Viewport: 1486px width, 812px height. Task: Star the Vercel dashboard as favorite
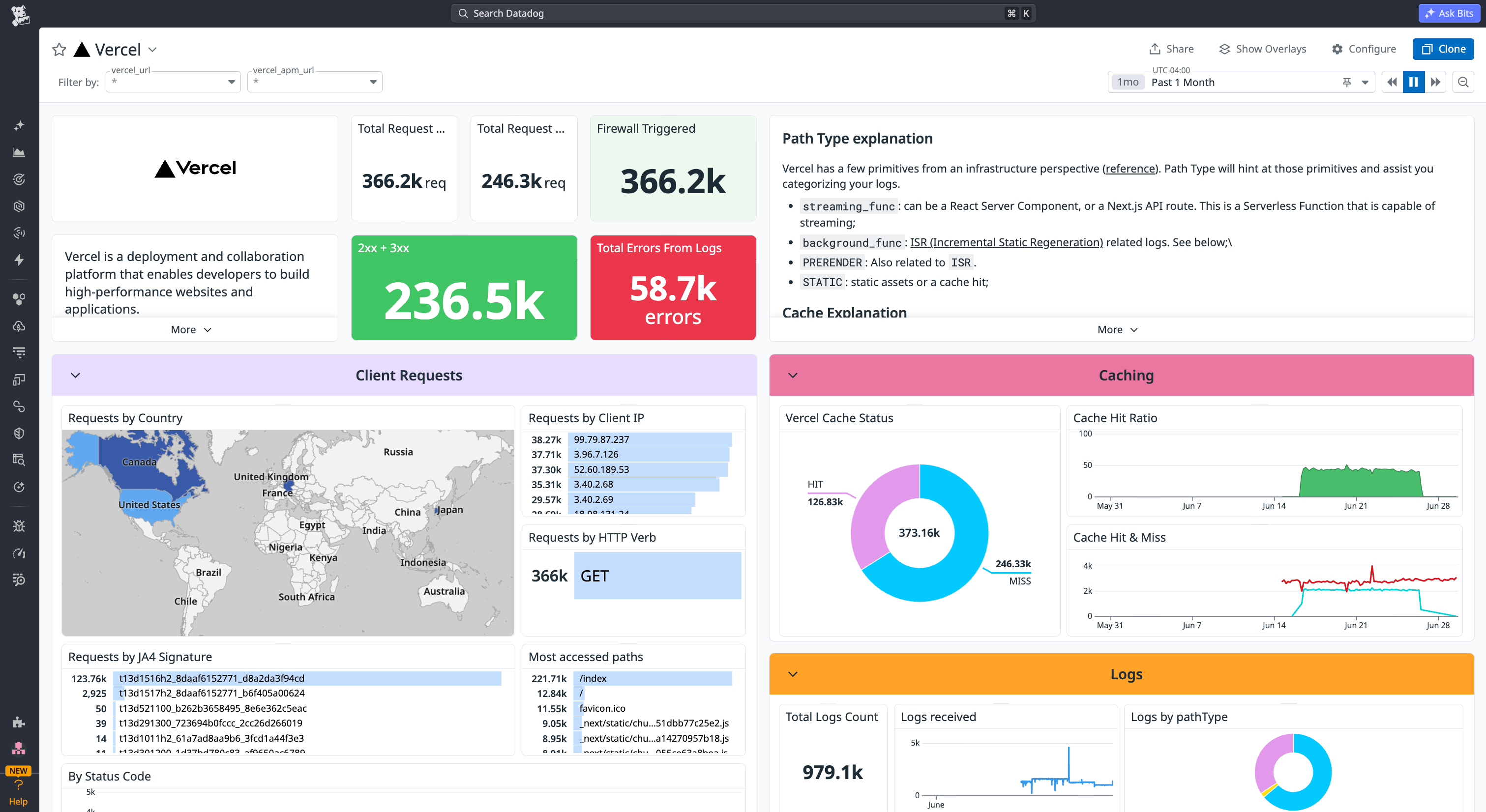(59, 50)
